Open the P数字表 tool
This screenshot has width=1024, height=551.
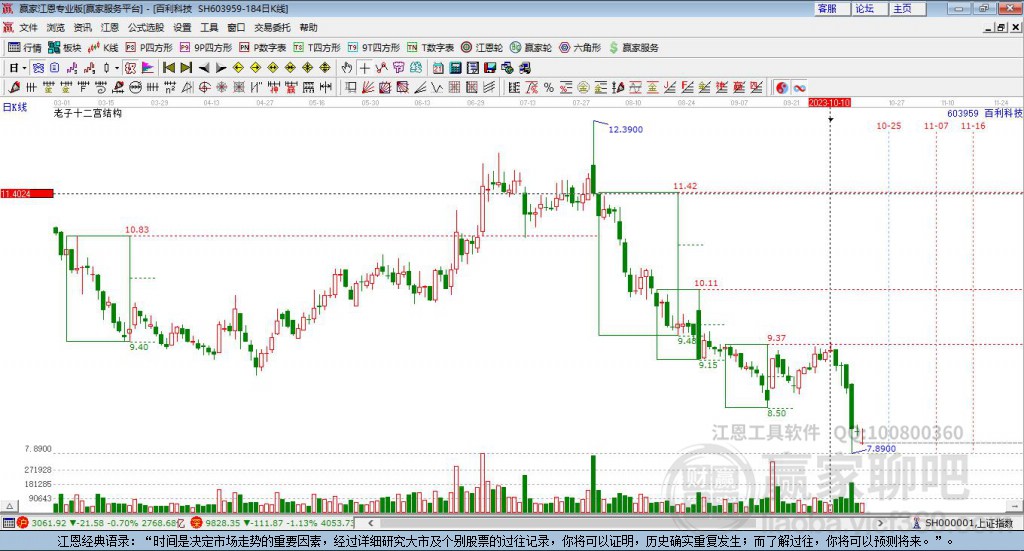point(263,48)
